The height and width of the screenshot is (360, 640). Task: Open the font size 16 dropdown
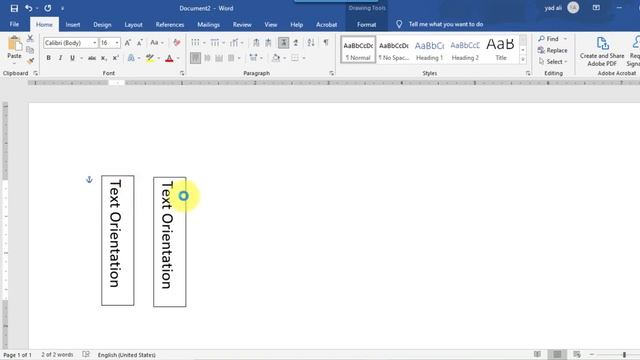coord(117,43)
